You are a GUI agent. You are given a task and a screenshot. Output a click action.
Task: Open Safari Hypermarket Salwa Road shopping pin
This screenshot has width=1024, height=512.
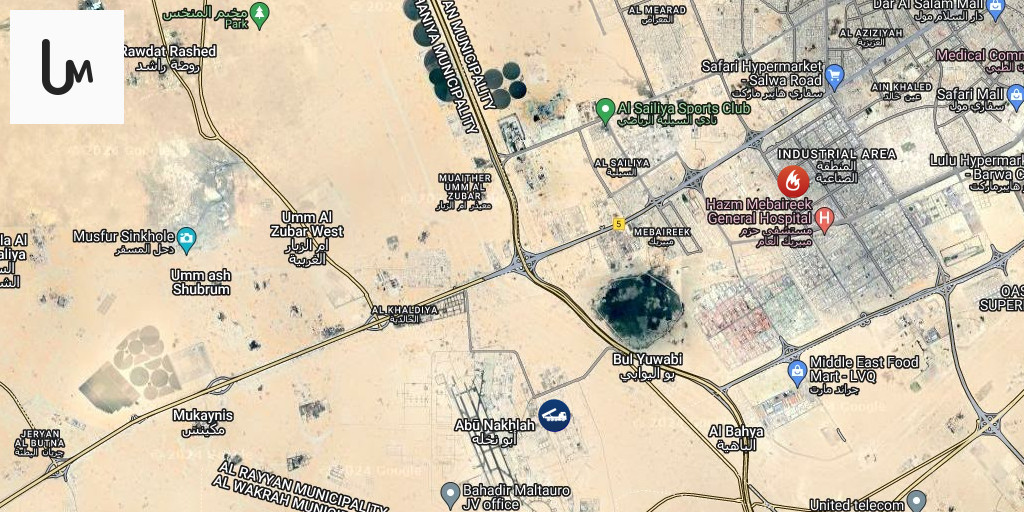(834, 77)
